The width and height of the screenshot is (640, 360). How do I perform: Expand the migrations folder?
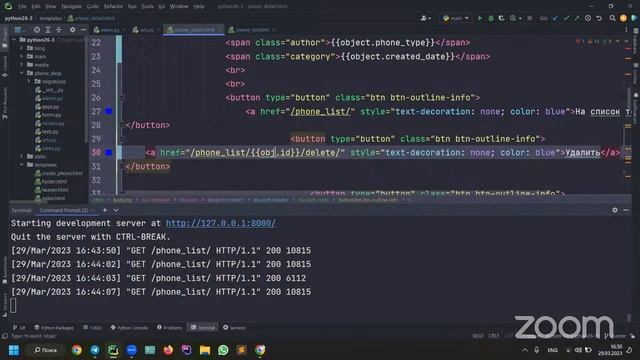(x=29, y=82)
